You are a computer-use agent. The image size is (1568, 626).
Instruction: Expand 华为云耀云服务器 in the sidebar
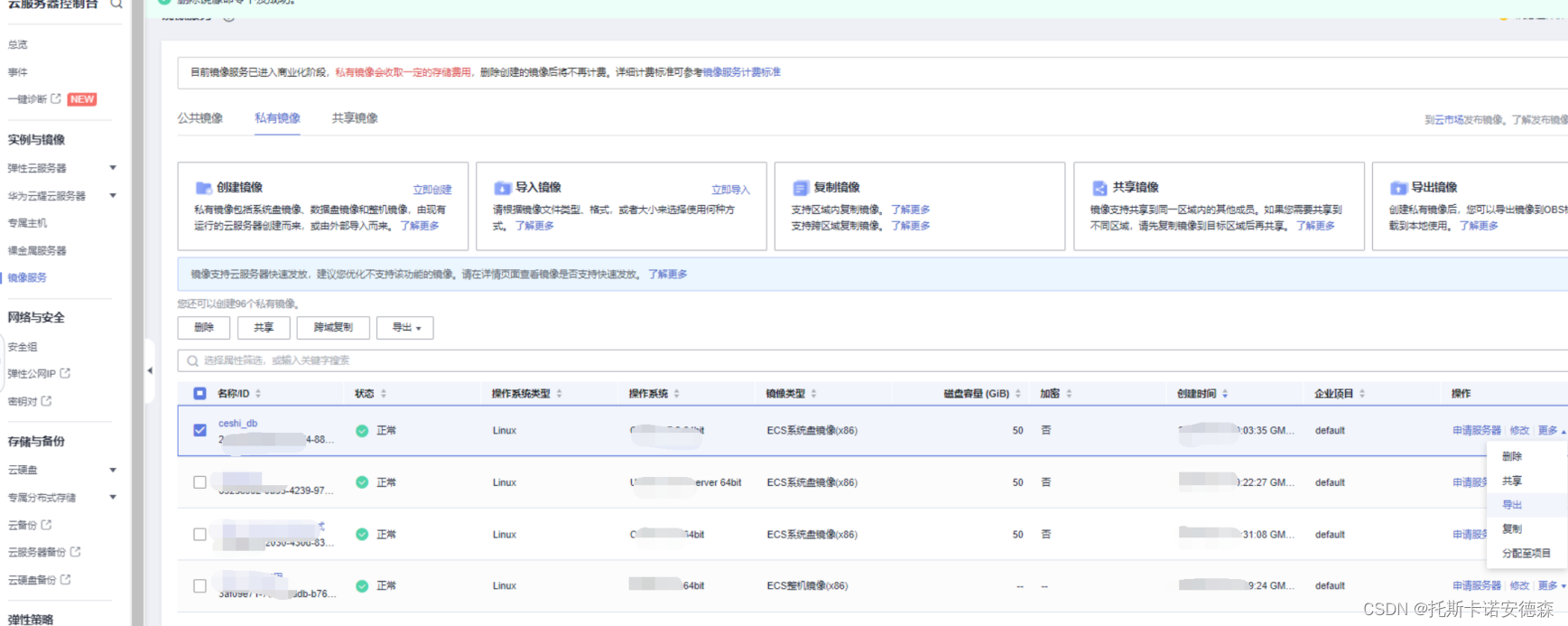point(113,195)
